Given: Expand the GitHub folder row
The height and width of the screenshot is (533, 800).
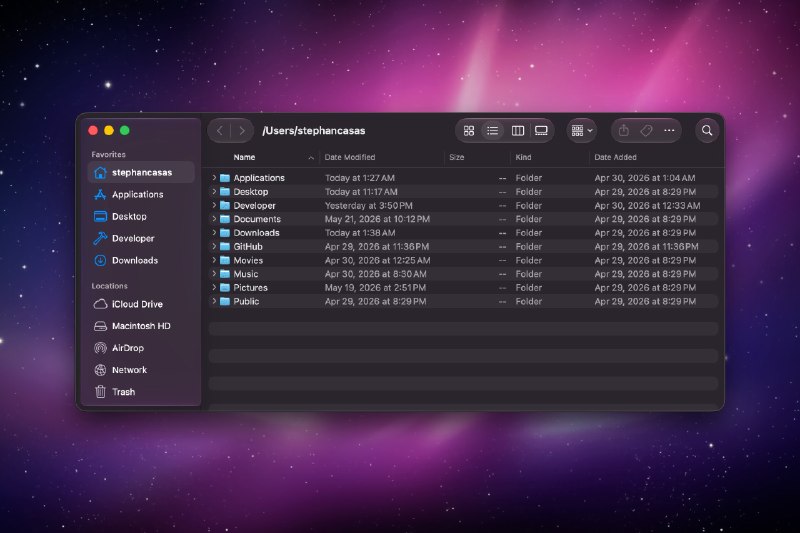Looking at the screenshot, I should 214,246.
